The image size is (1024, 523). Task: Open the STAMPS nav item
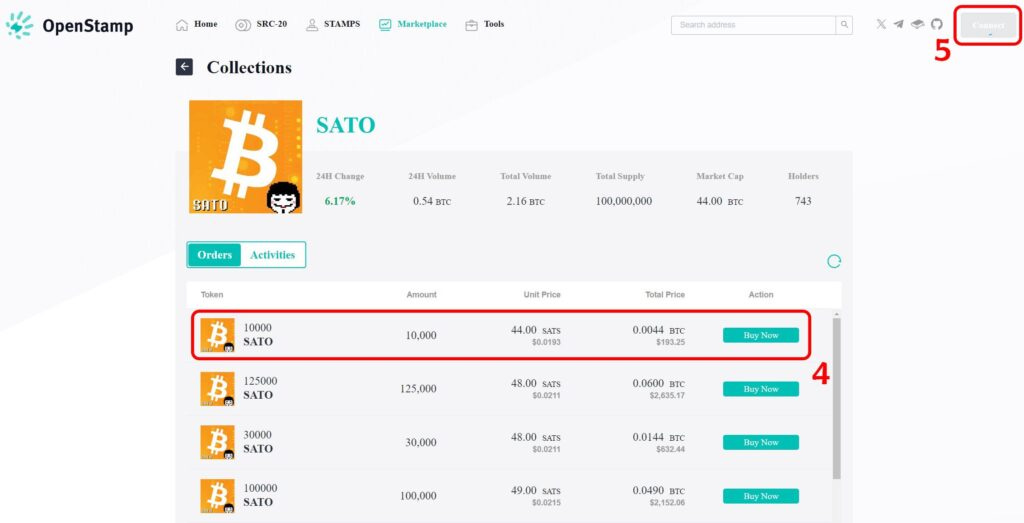[333, 25]
